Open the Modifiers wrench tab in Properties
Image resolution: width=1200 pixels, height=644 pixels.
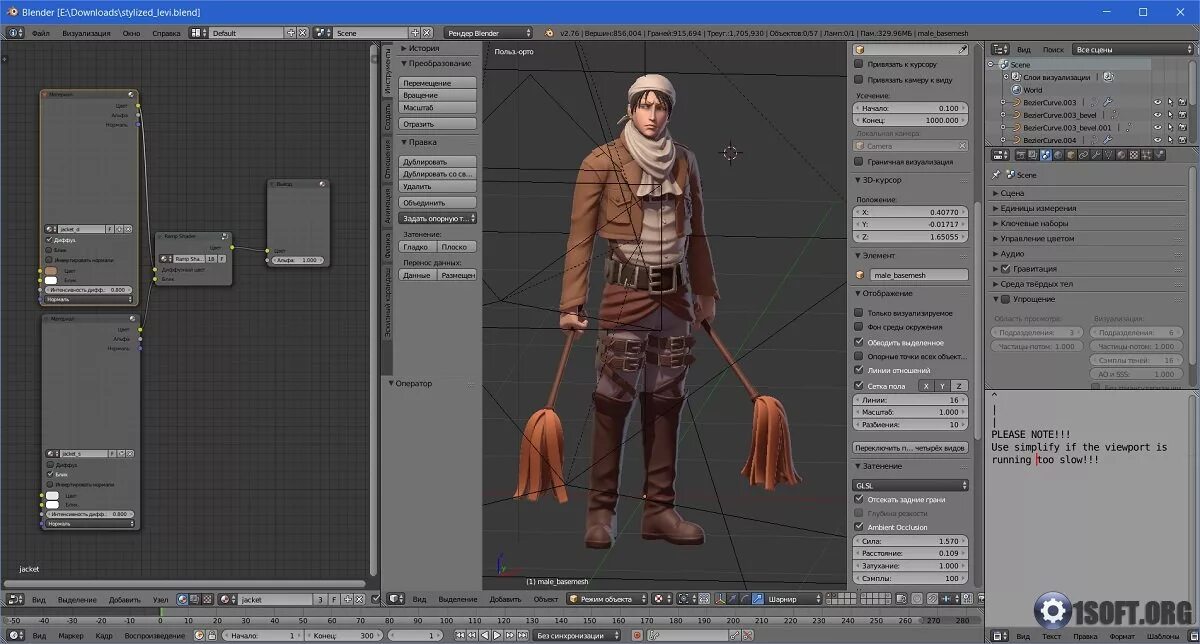pyautogui.click(x=1094, y=155)
